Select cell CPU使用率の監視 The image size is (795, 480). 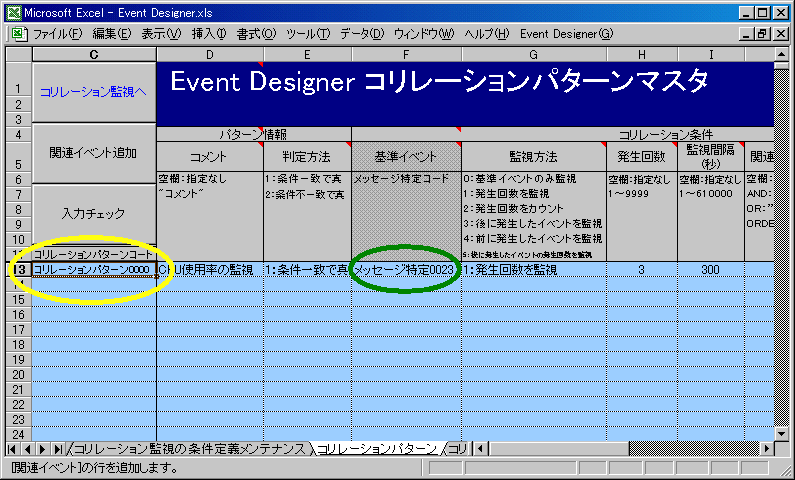(x=210, y=270)
